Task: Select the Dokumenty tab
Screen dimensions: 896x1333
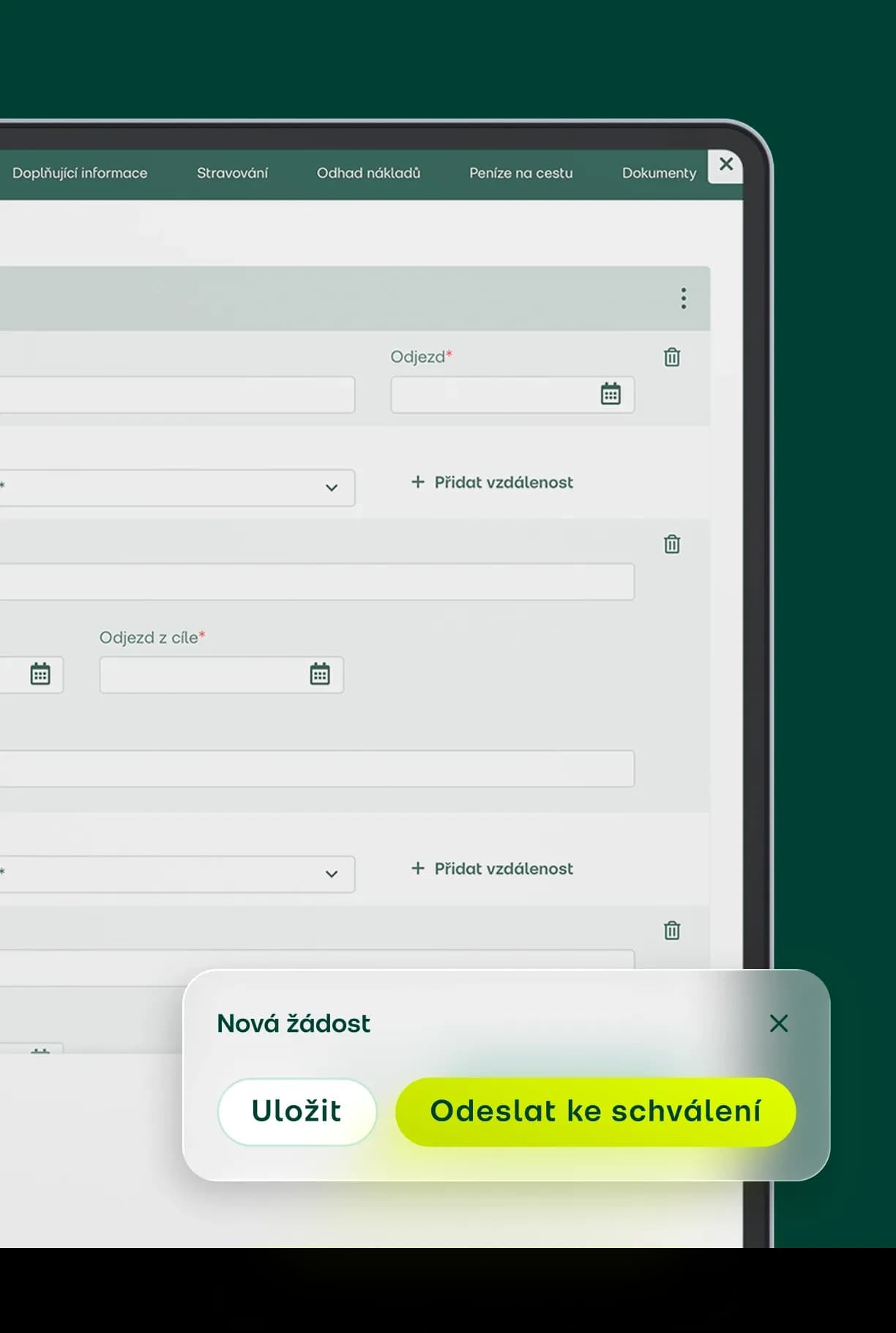Action: 659,174
